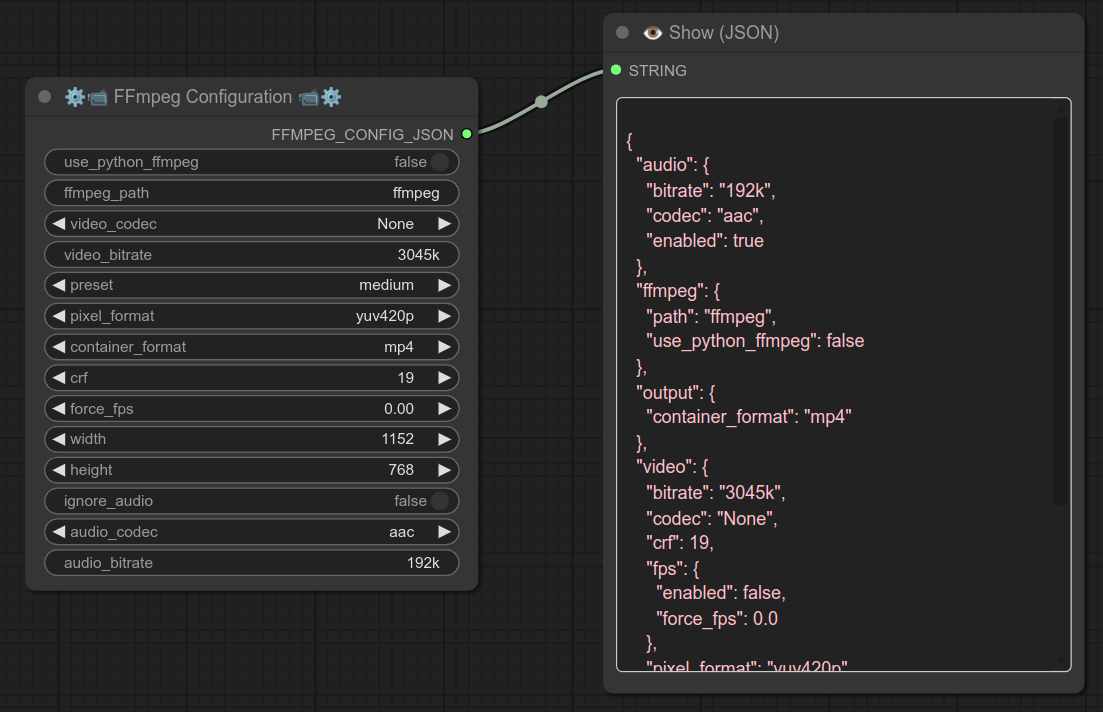The width and height of the screenshot is (1103, 712).
Task: Click the right arrow on video_codec
Action: [x=443, y=223]
